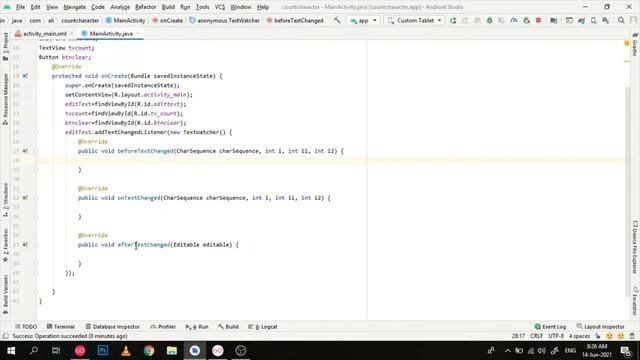This screenshot has height=360, width=640.
Task: Open the Run tool window
Action: 197,327
